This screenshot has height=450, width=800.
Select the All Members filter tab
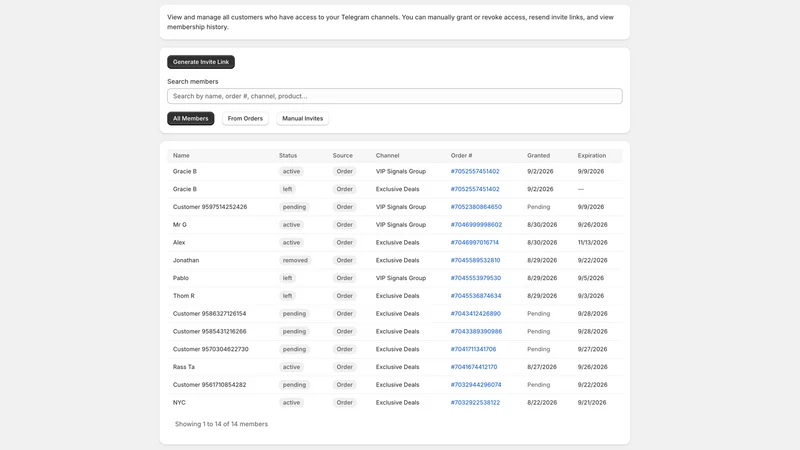click(x=190, y=118)
